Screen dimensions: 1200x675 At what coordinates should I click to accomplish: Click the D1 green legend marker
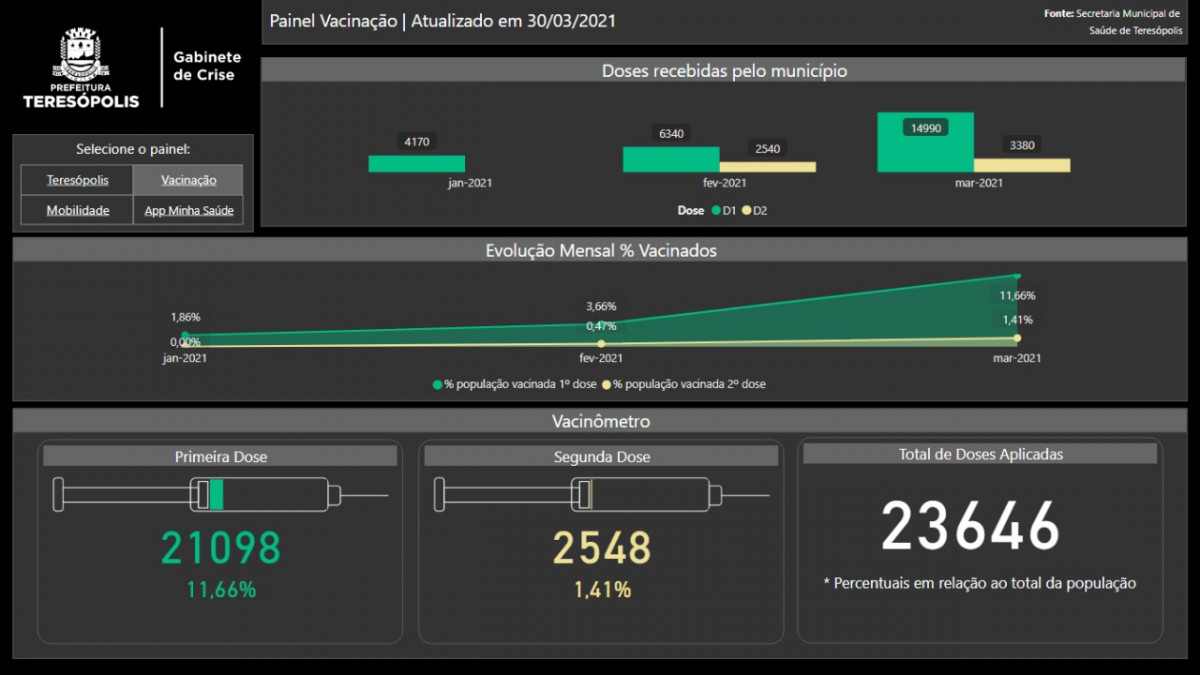coord(716,211)
